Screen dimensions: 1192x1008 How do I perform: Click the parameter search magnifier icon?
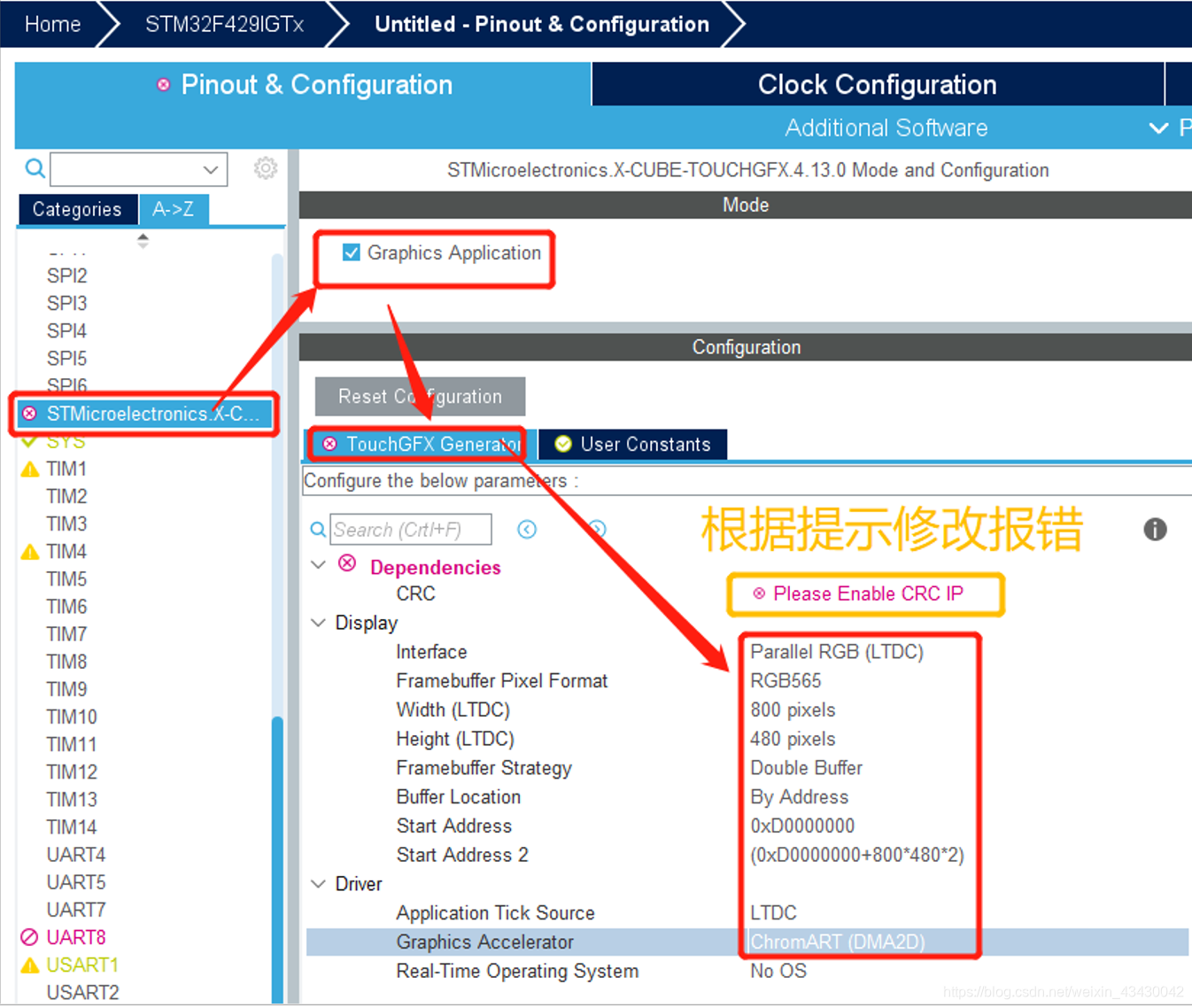pyautogui.click(x=318, y=530)
